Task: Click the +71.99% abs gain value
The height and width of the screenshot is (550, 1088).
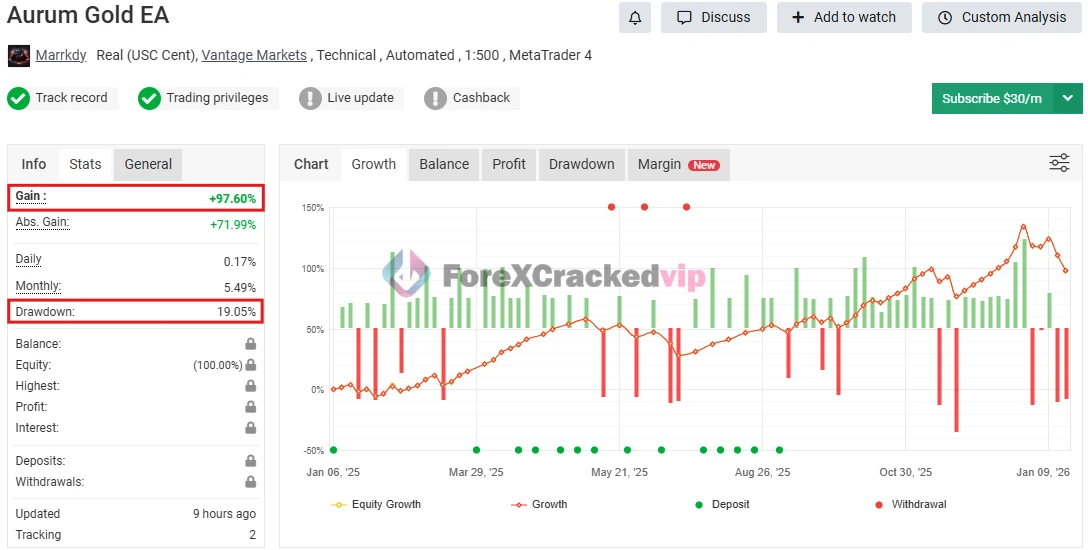Action: pos(233,225)
